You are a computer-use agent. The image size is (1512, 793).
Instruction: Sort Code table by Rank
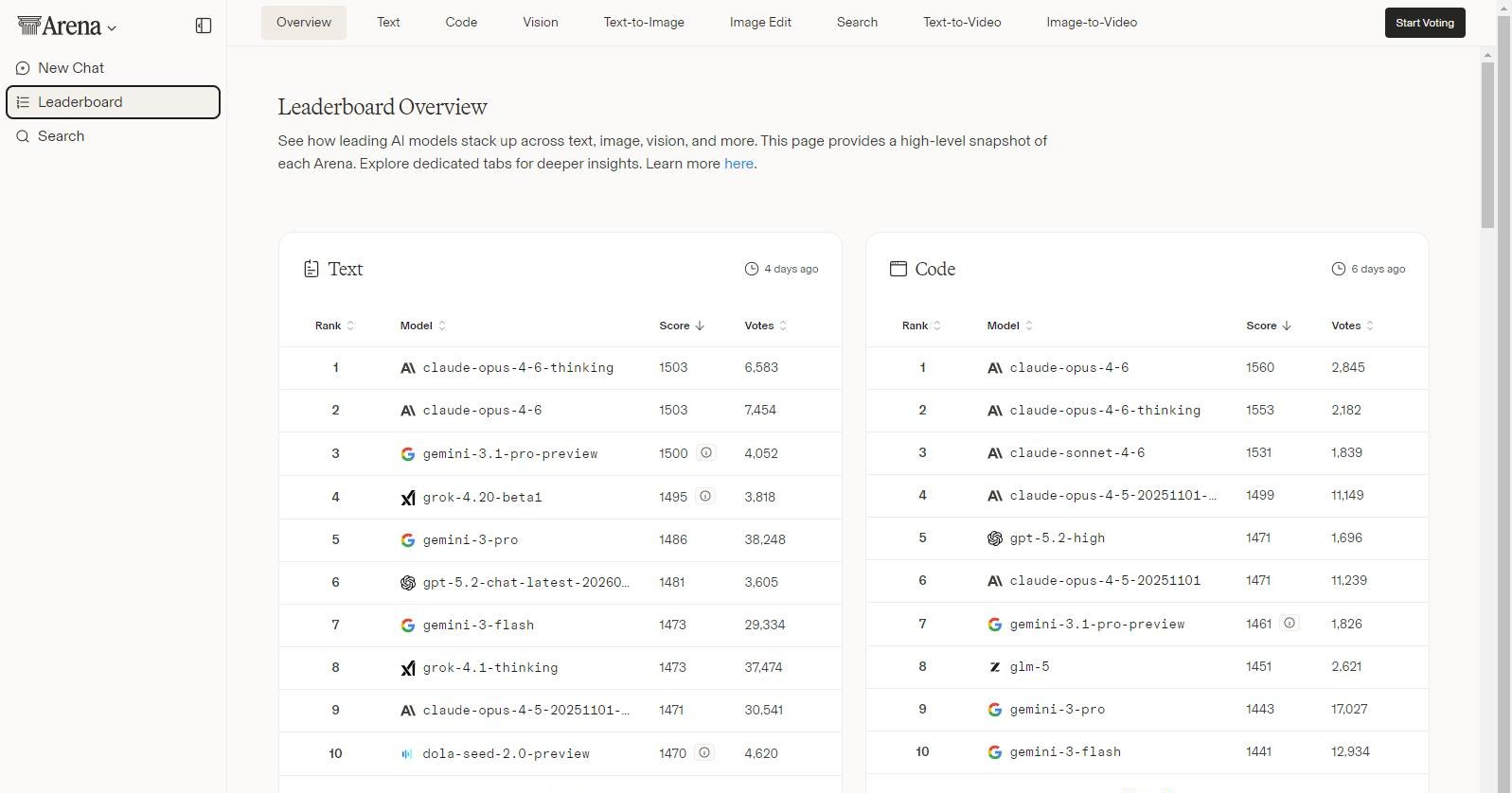(x=922, y=326)
